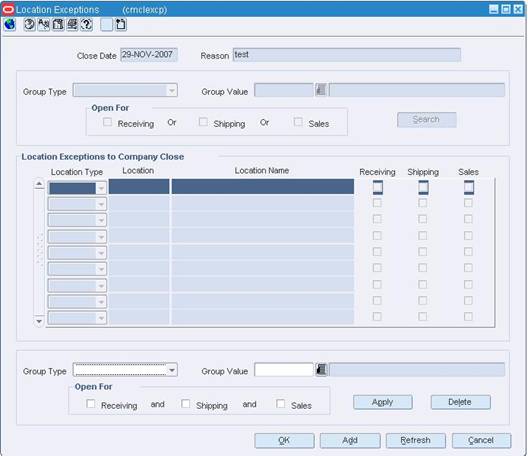Click scroll down arrow of the exceptions list
The image size is (528, 456).
pyautogui.click(x=39, y=321)
